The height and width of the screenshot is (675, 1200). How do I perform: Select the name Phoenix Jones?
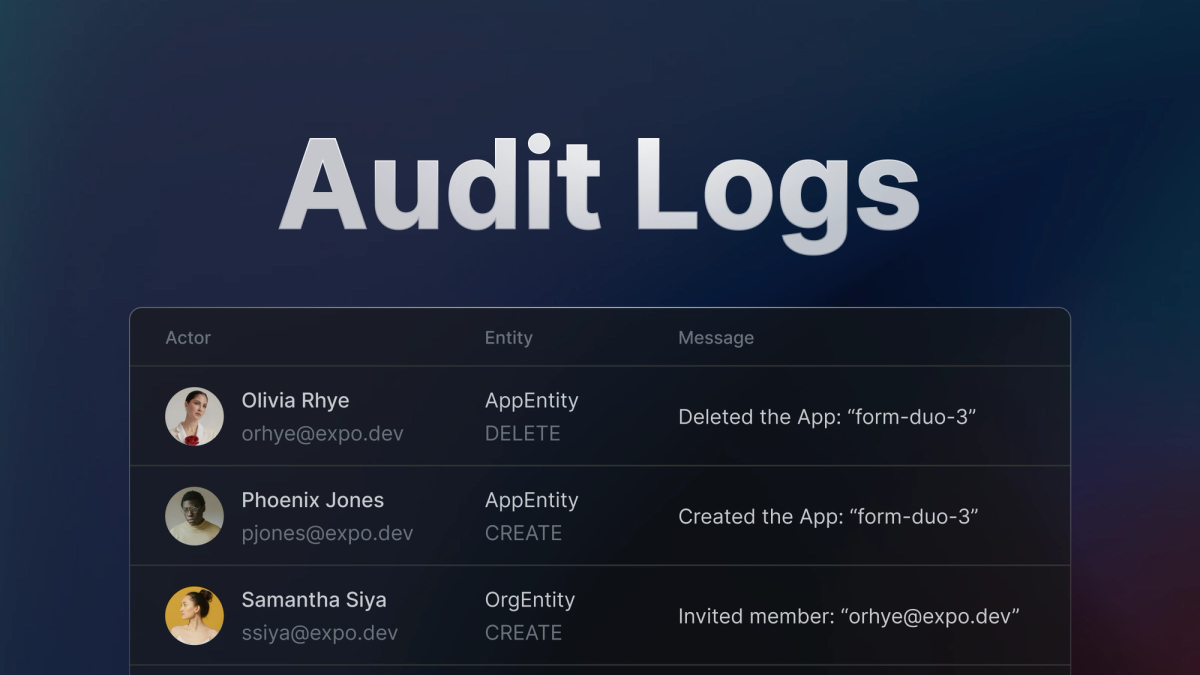312,500
